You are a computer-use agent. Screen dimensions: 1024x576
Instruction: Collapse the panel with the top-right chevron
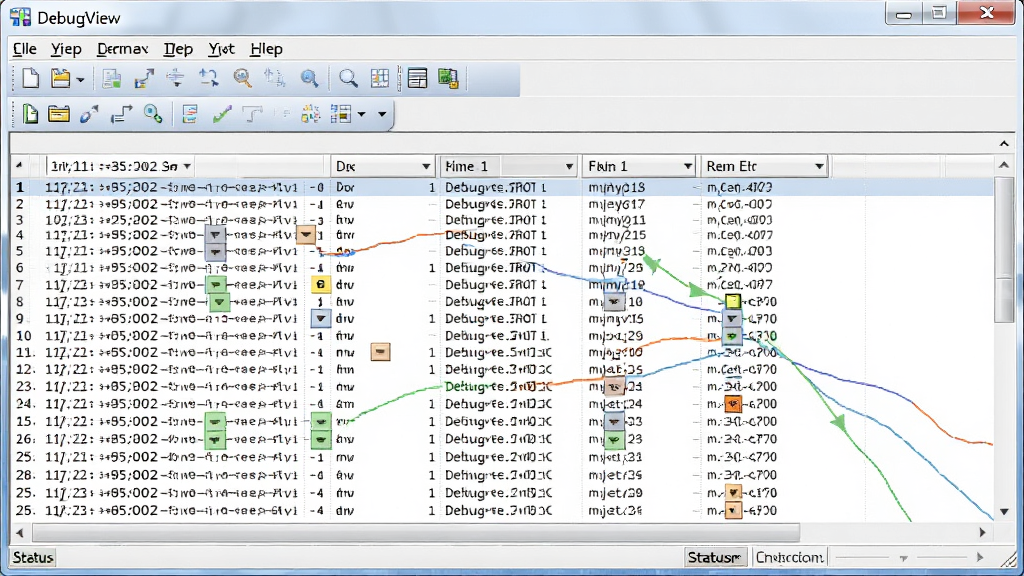pyautogui.click(x=1004, y=143)
